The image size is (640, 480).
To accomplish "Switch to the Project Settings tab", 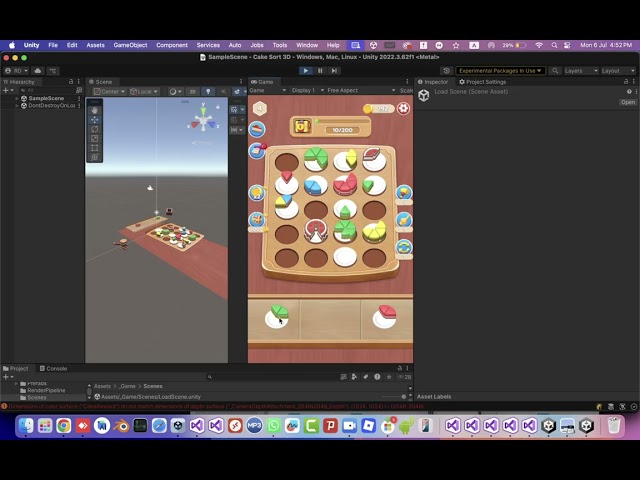I will [482, 82].
